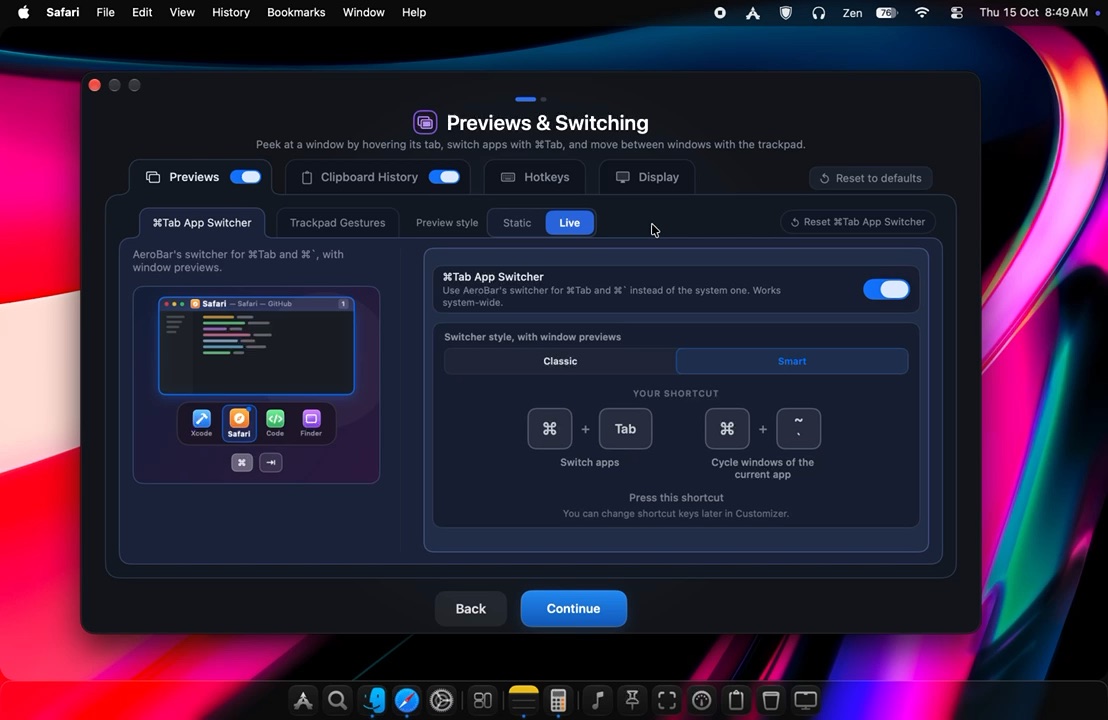Image resolution: width=1108 pixels, height=720 pixels.
Task: Click the Tab key in Switch apps shortcut
Action: (625, 429)
